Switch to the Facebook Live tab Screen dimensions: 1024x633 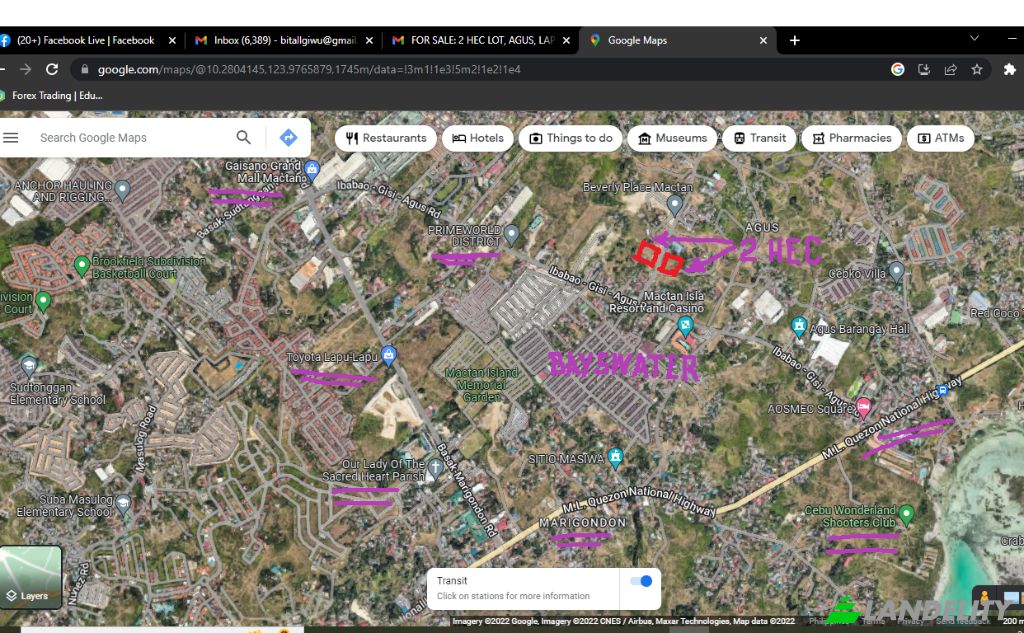[x=85, y=41]
